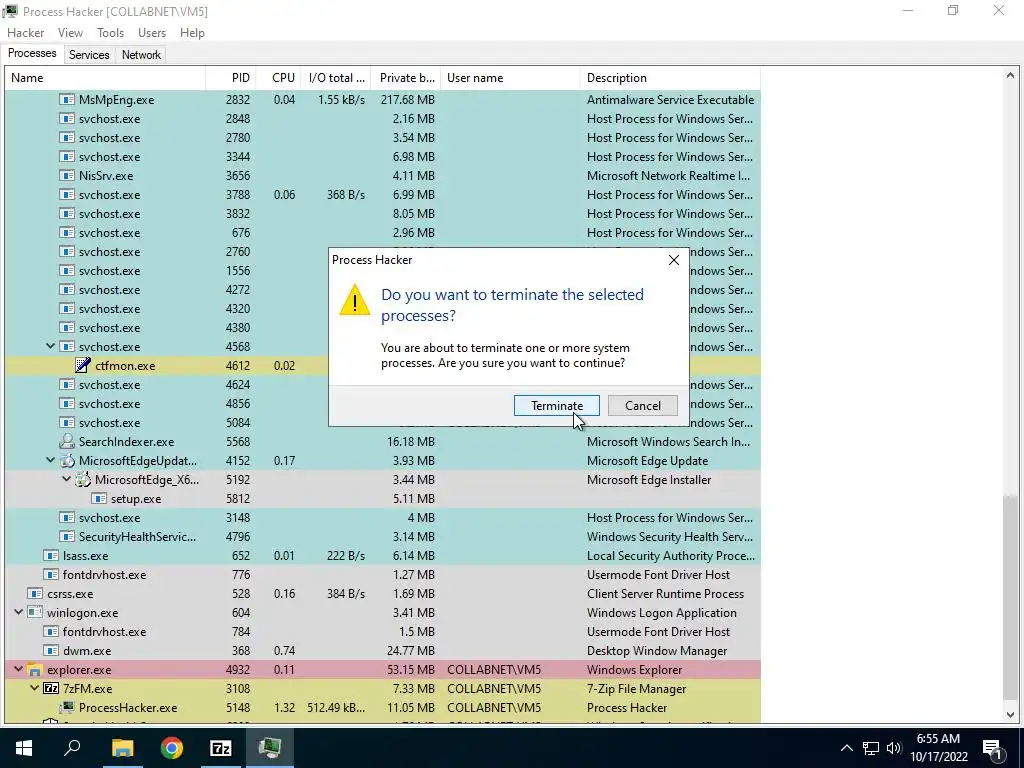The height and width of the screenshot is (768, 1024).
Task: Select the ctfmon.exe pen icon
Action: pyautogui.click(x=83, y=366)
